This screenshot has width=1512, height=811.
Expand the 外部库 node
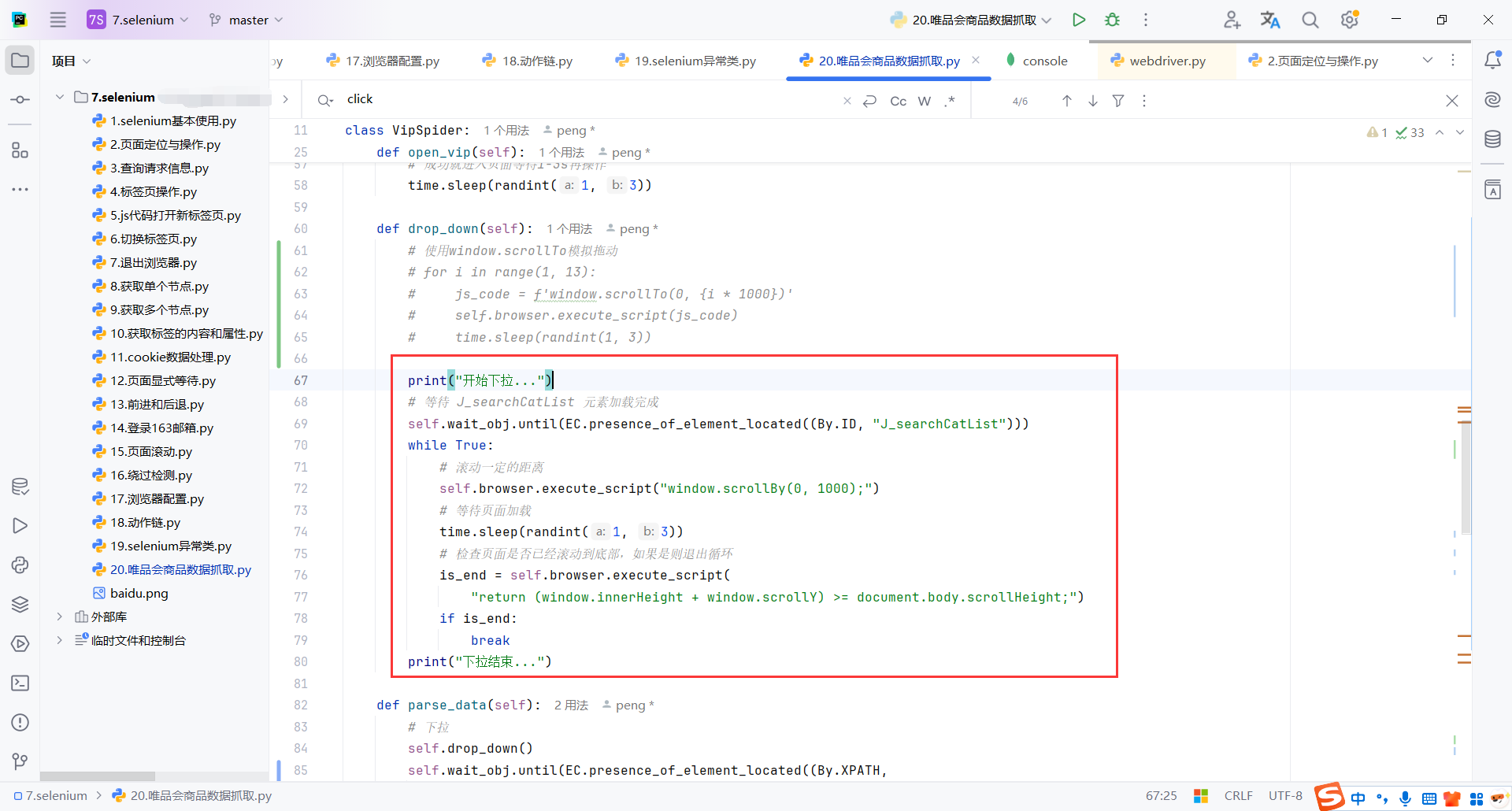pos(60,617)
